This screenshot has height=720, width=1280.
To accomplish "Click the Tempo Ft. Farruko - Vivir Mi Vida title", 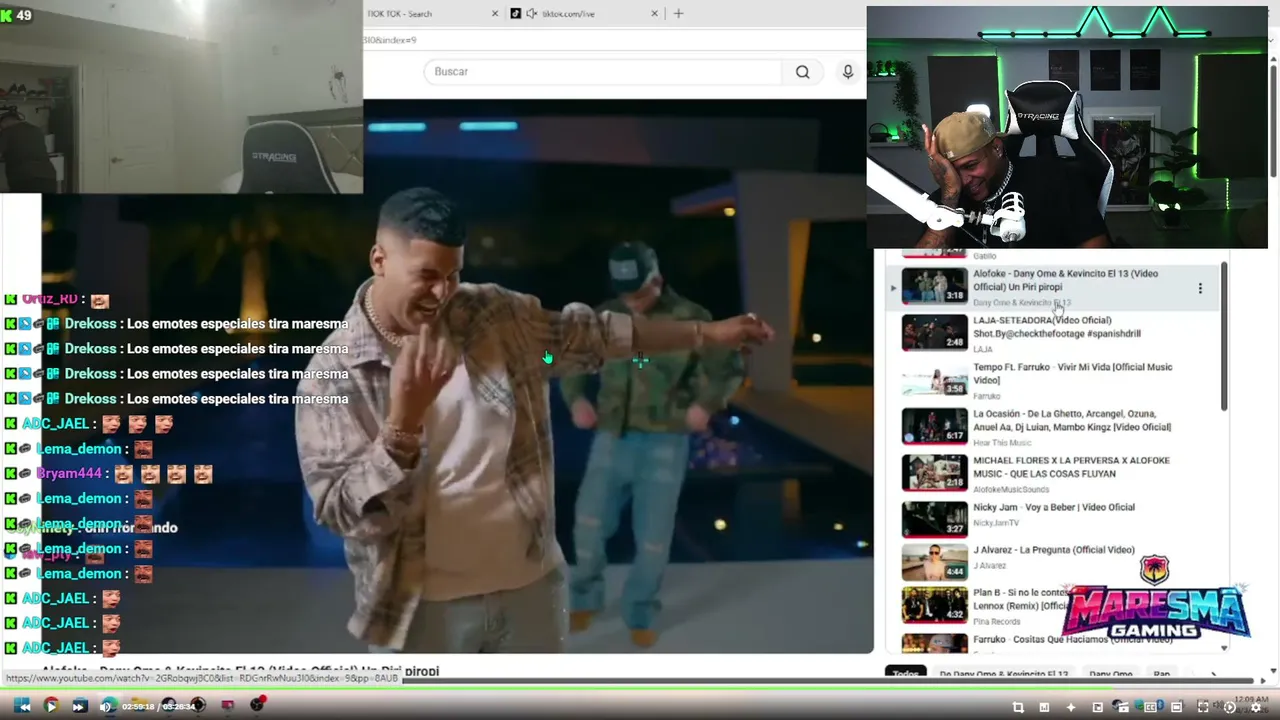I will (x=1073, y=374).
